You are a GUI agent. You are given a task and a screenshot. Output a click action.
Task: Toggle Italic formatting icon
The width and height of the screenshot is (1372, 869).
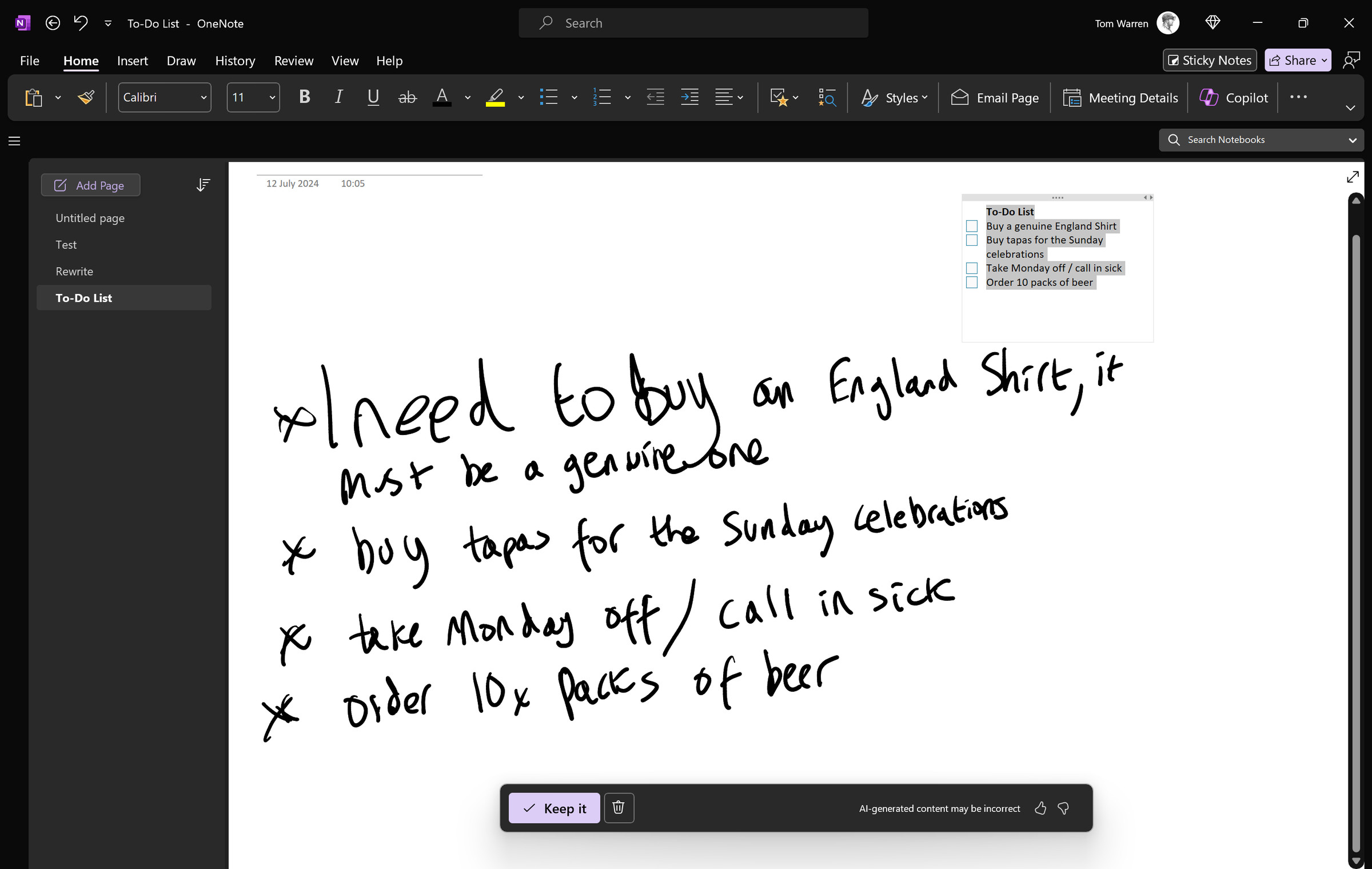tap(338, 97)
